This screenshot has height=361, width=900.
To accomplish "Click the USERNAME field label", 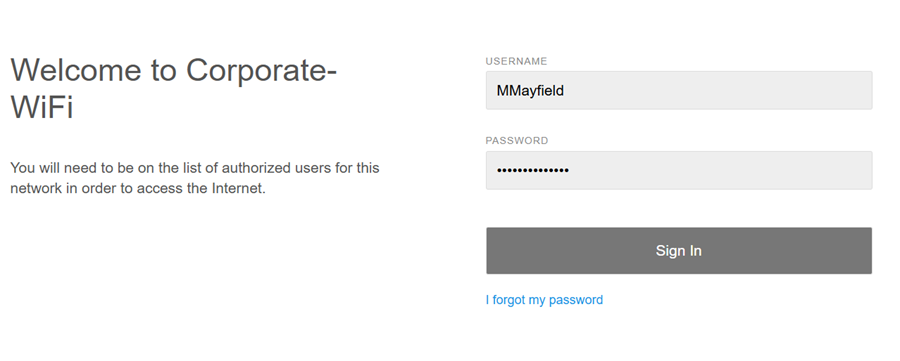I will (516, 61).
